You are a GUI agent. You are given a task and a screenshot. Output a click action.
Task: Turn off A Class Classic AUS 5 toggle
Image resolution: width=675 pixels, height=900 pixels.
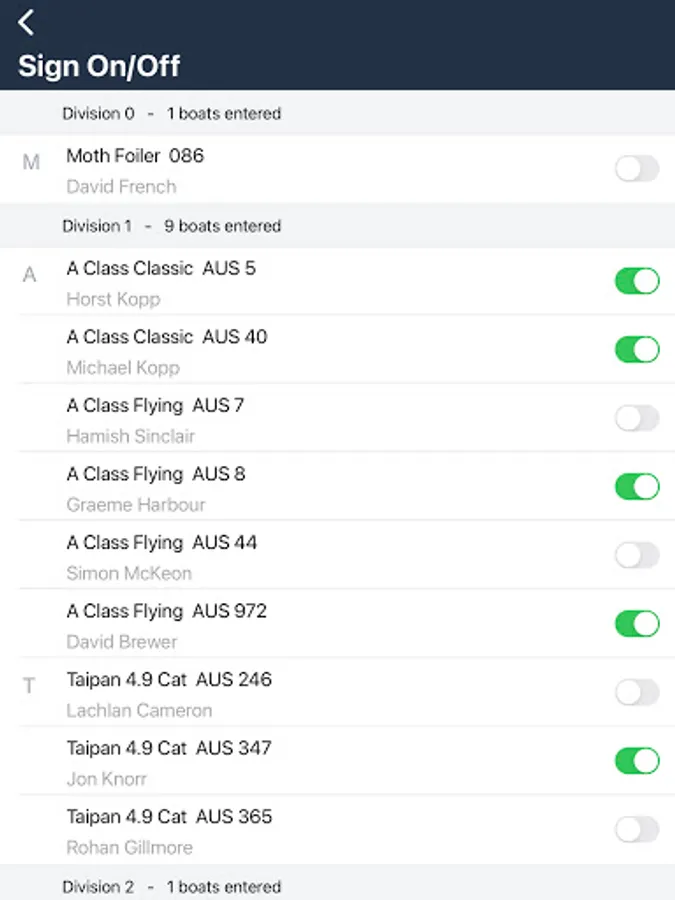pos(637,281)
